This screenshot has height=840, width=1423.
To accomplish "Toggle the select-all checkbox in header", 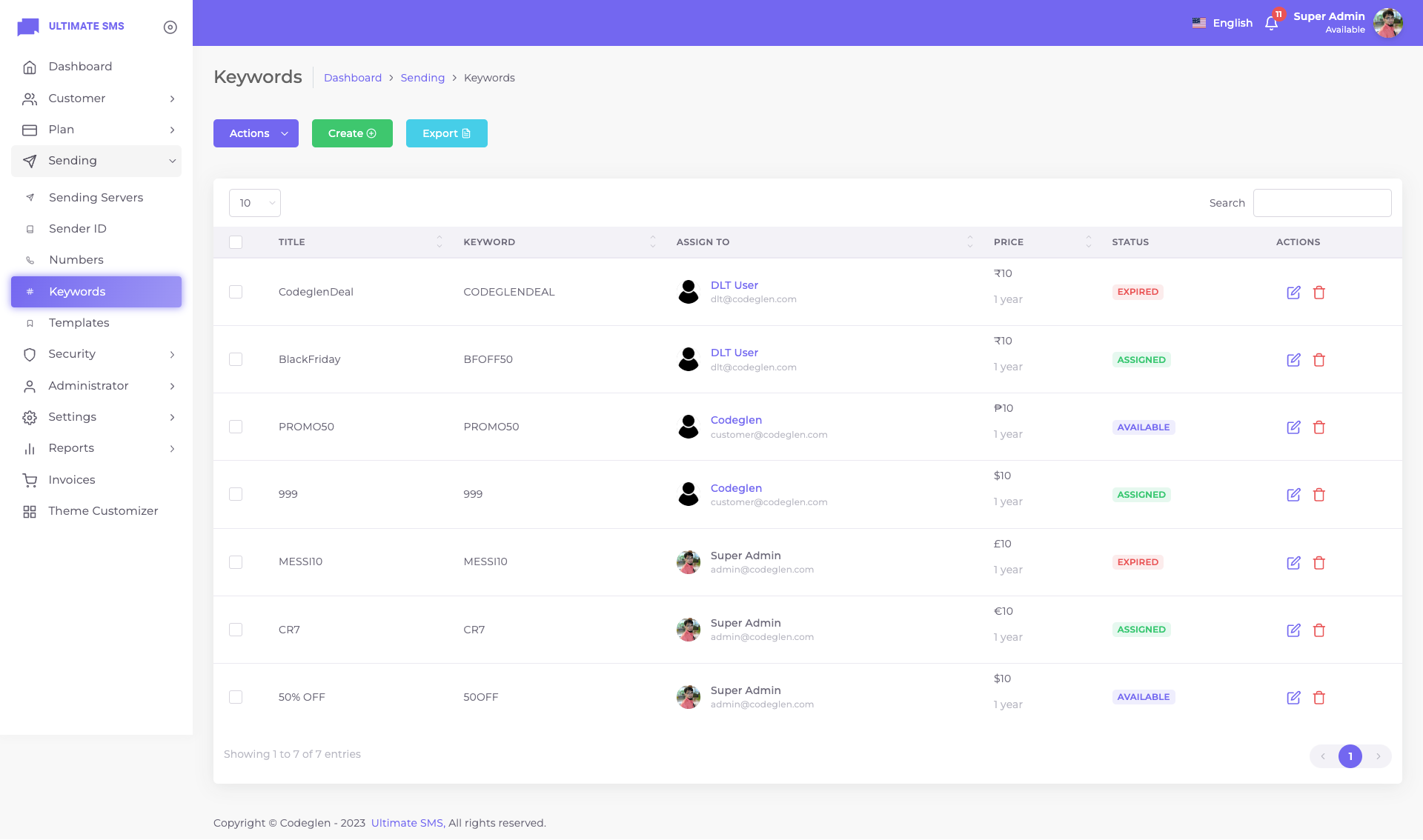I will (x=236, y=242).
